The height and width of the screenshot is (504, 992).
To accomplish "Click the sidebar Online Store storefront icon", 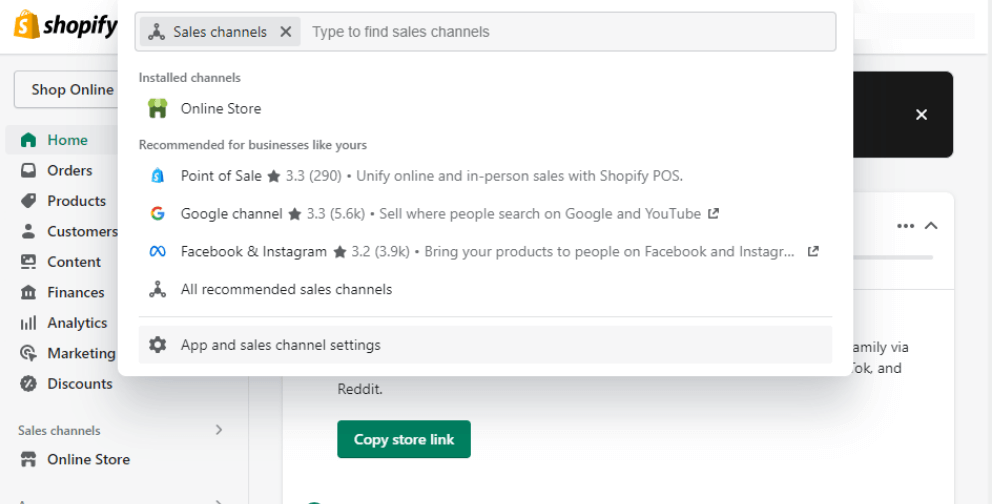I will 28,460.
